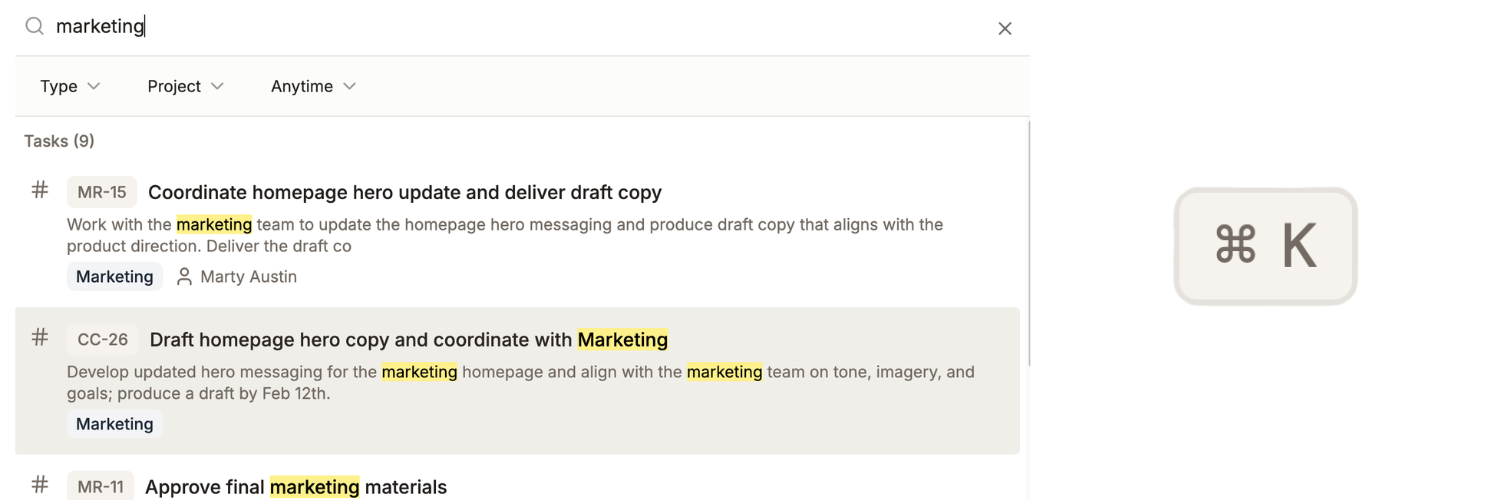Open task "Draft homepage hero copy and coordinate with Marketing"
The height and width of the screenshot is (500, 1500).
tap(408, 340)
